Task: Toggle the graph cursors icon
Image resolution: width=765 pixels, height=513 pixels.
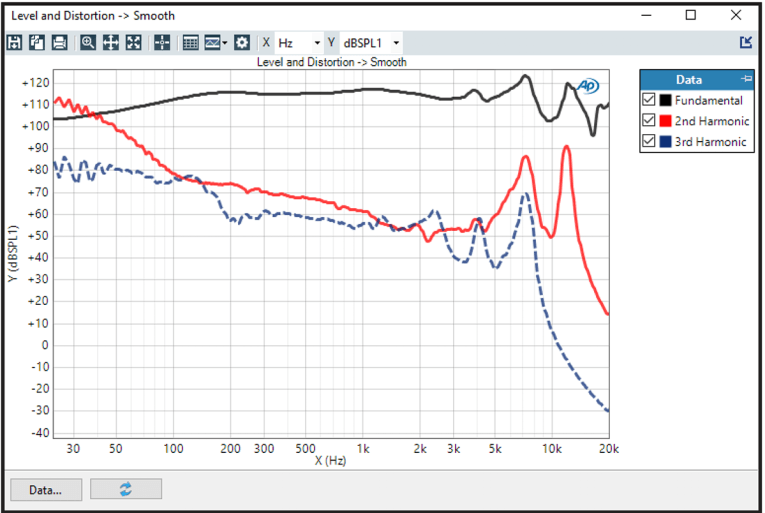Action: (162, 43)
